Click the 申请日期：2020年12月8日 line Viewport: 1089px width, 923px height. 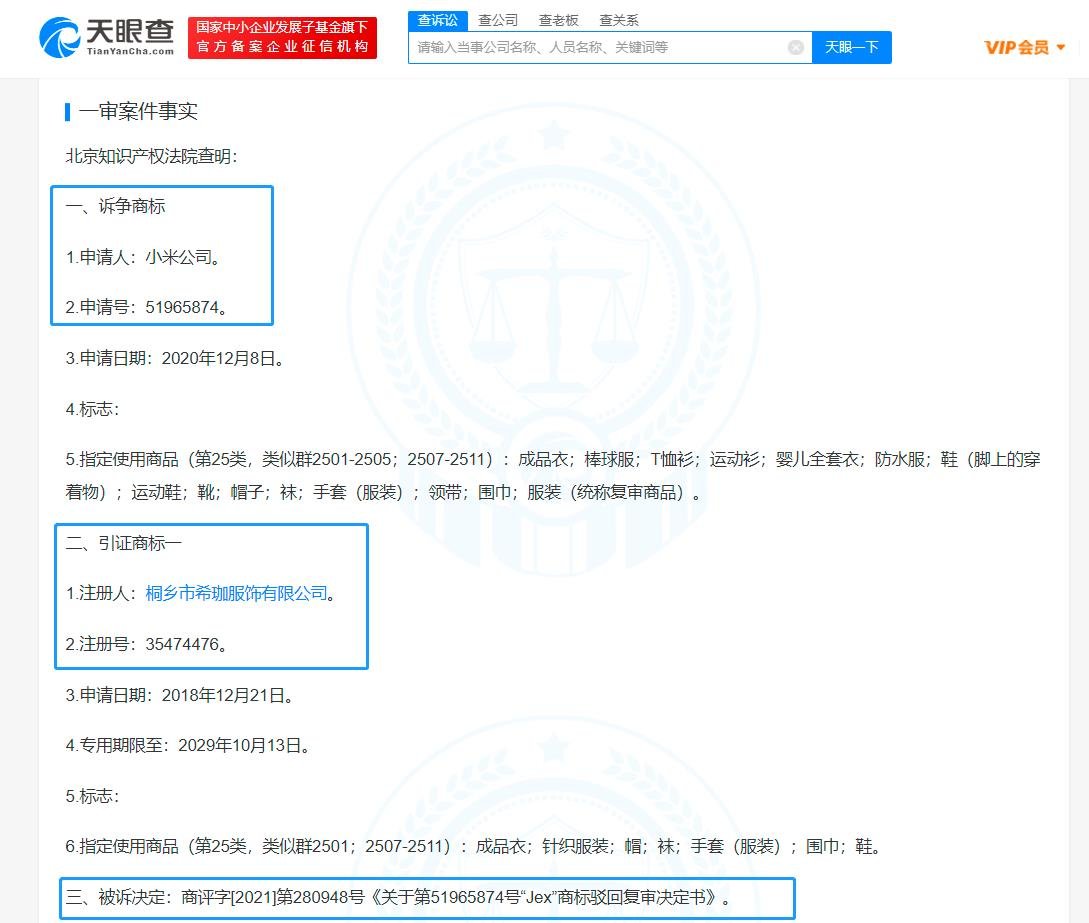(x=175, y=358)
